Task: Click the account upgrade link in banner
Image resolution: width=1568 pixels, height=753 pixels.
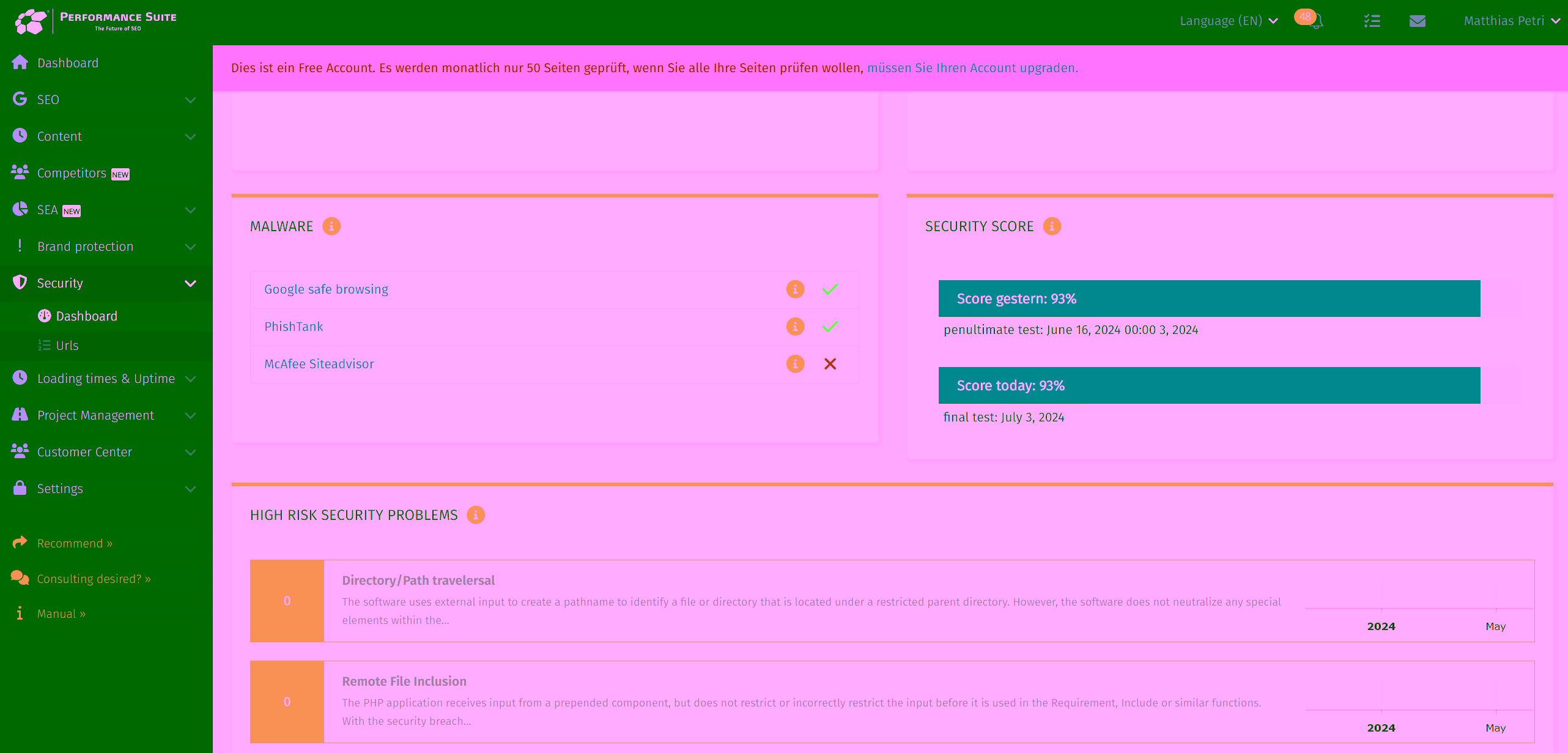Action: (972, 68)
